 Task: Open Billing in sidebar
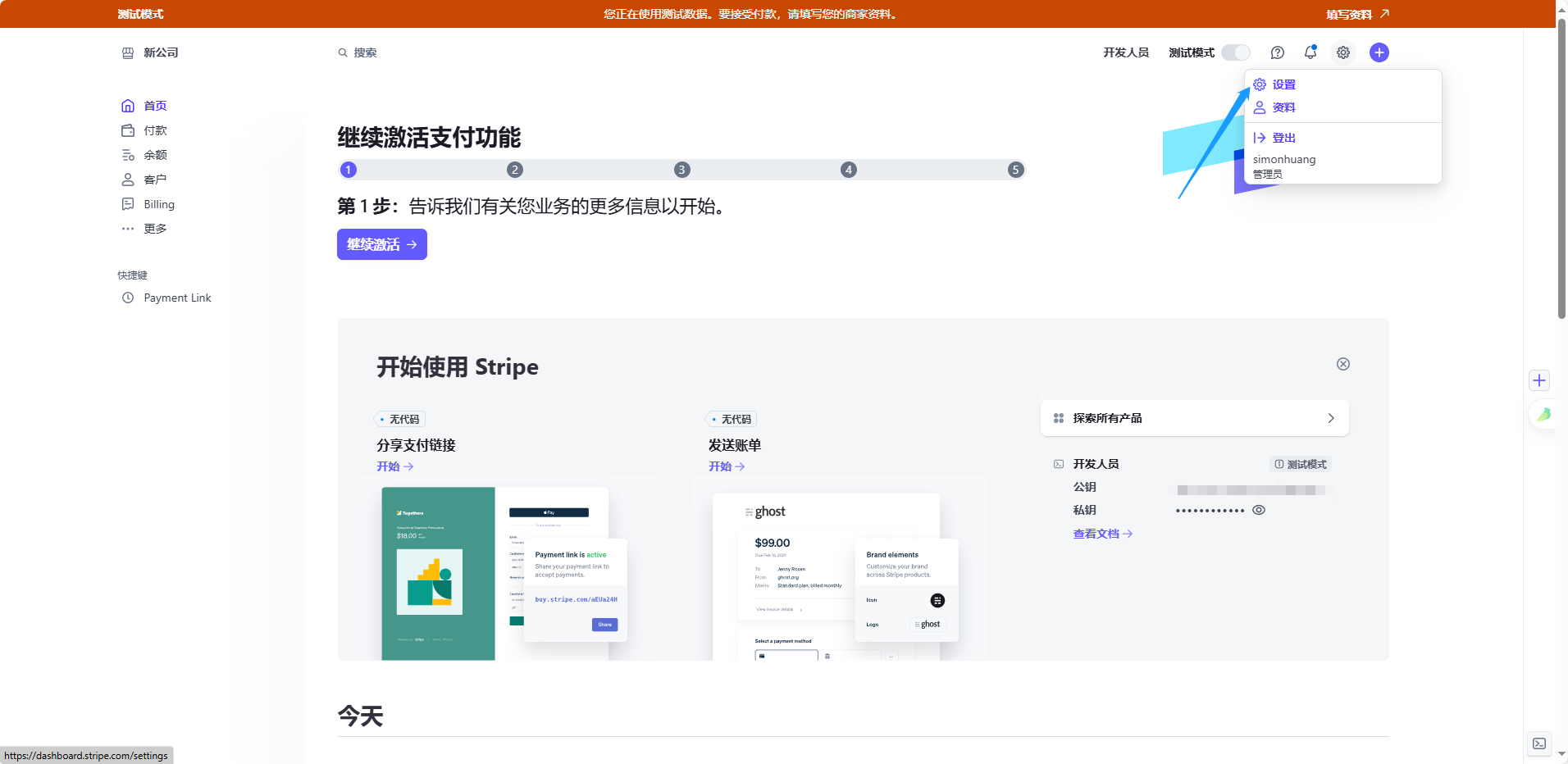[148, 204]
